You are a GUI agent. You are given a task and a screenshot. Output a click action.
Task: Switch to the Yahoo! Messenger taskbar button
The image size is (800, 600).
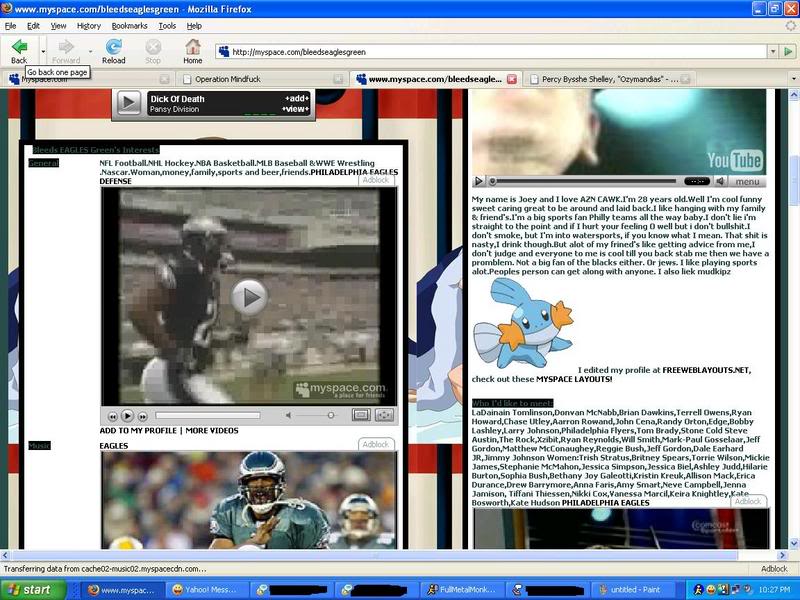[x=208, y=590]
